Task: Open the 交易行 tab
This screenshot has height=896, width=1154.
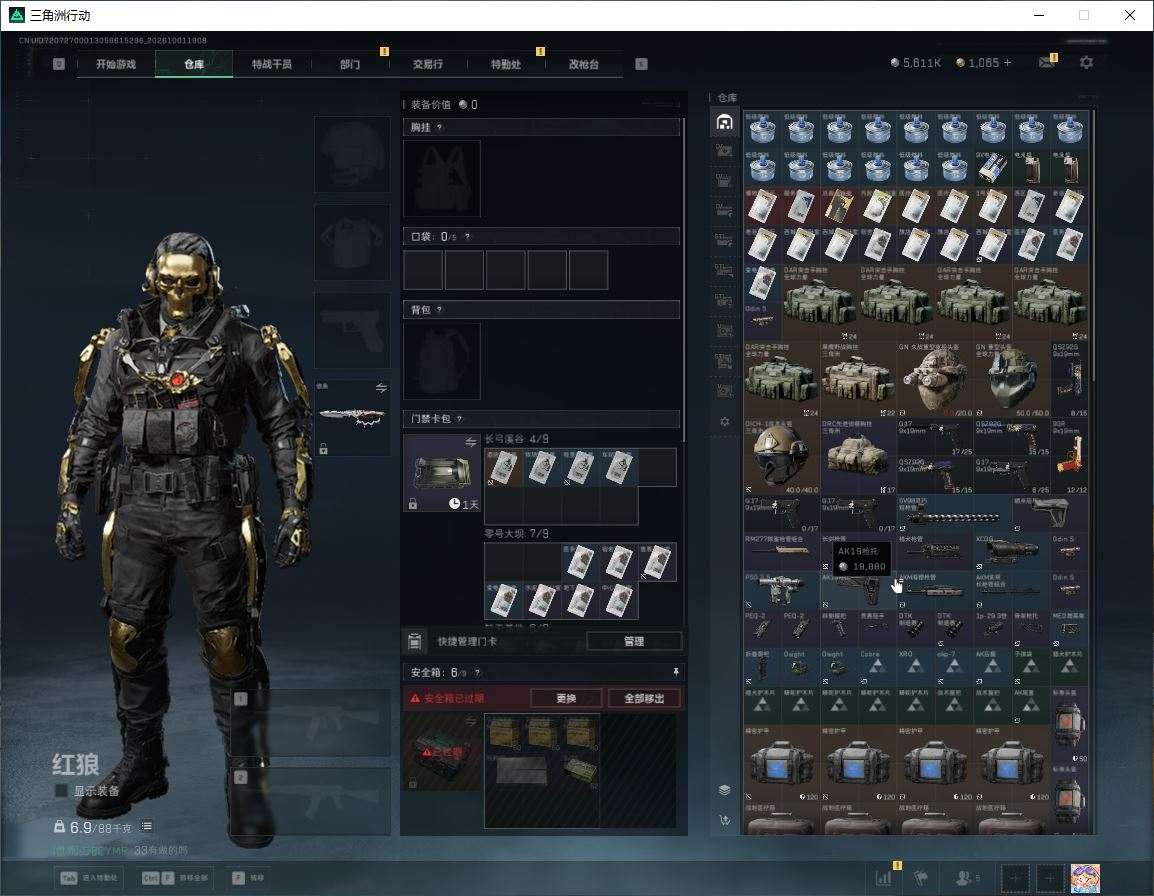Action: (x=428, y=64)
